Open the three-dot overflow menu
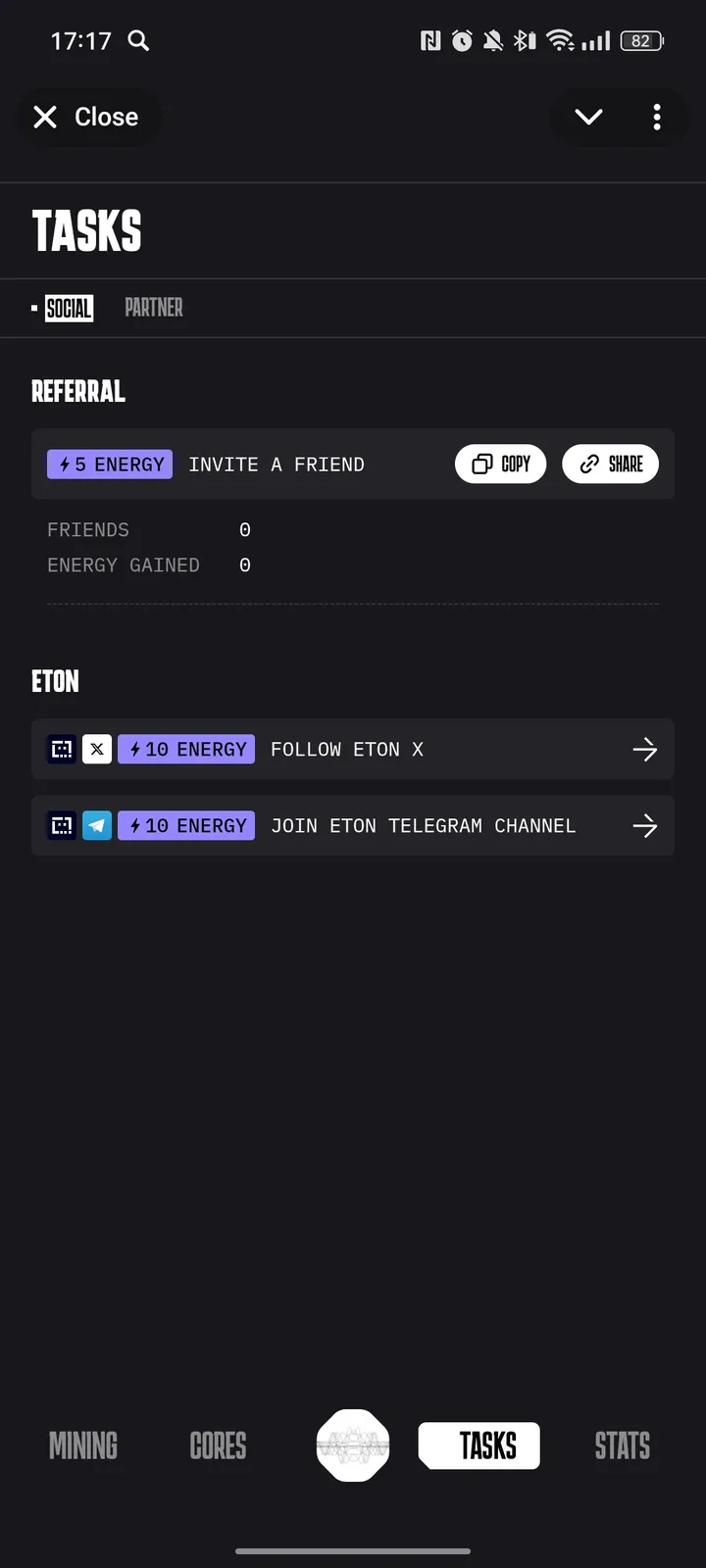 (657, 118)
